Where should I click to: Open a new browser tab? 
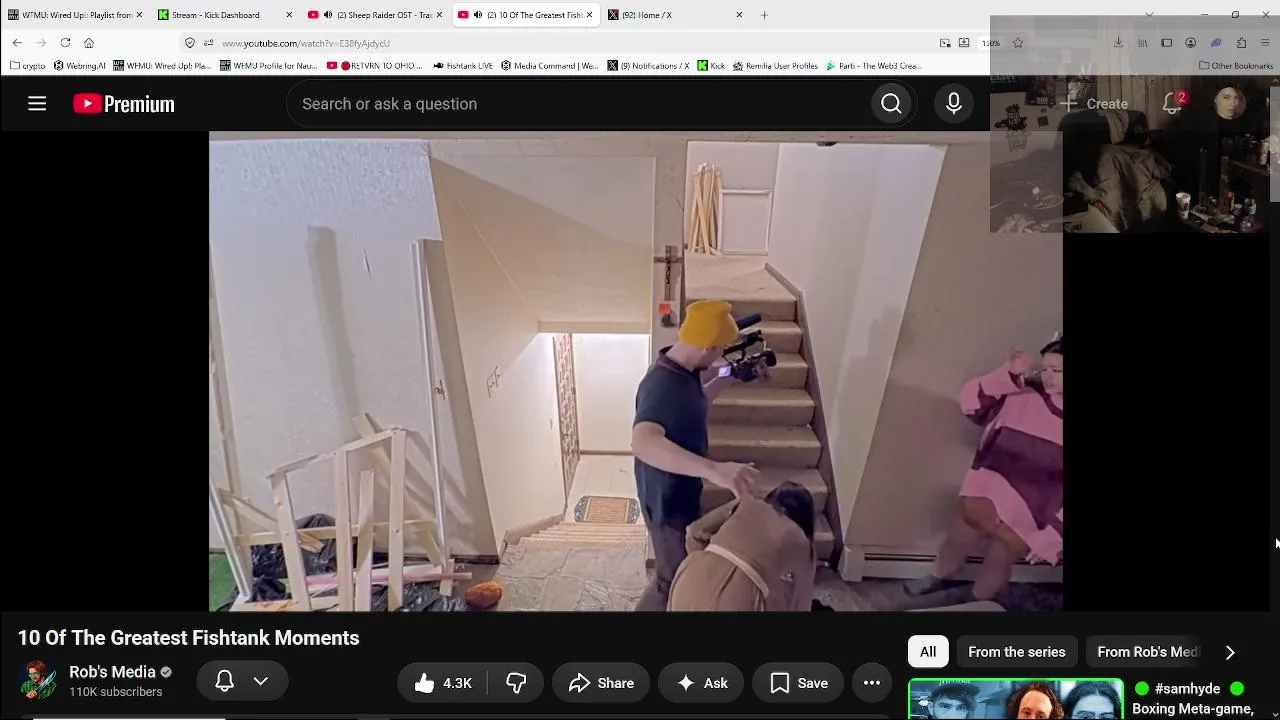(764, 15)
